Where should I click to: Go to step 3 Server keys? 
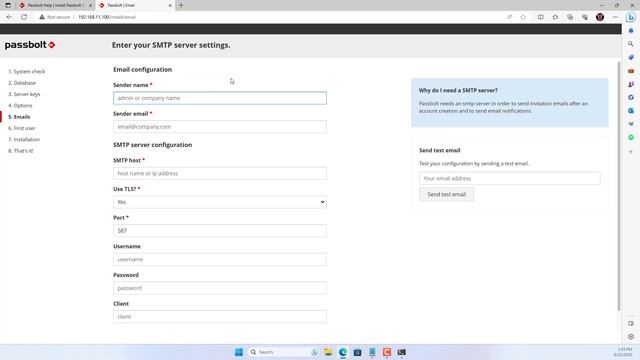24,94
